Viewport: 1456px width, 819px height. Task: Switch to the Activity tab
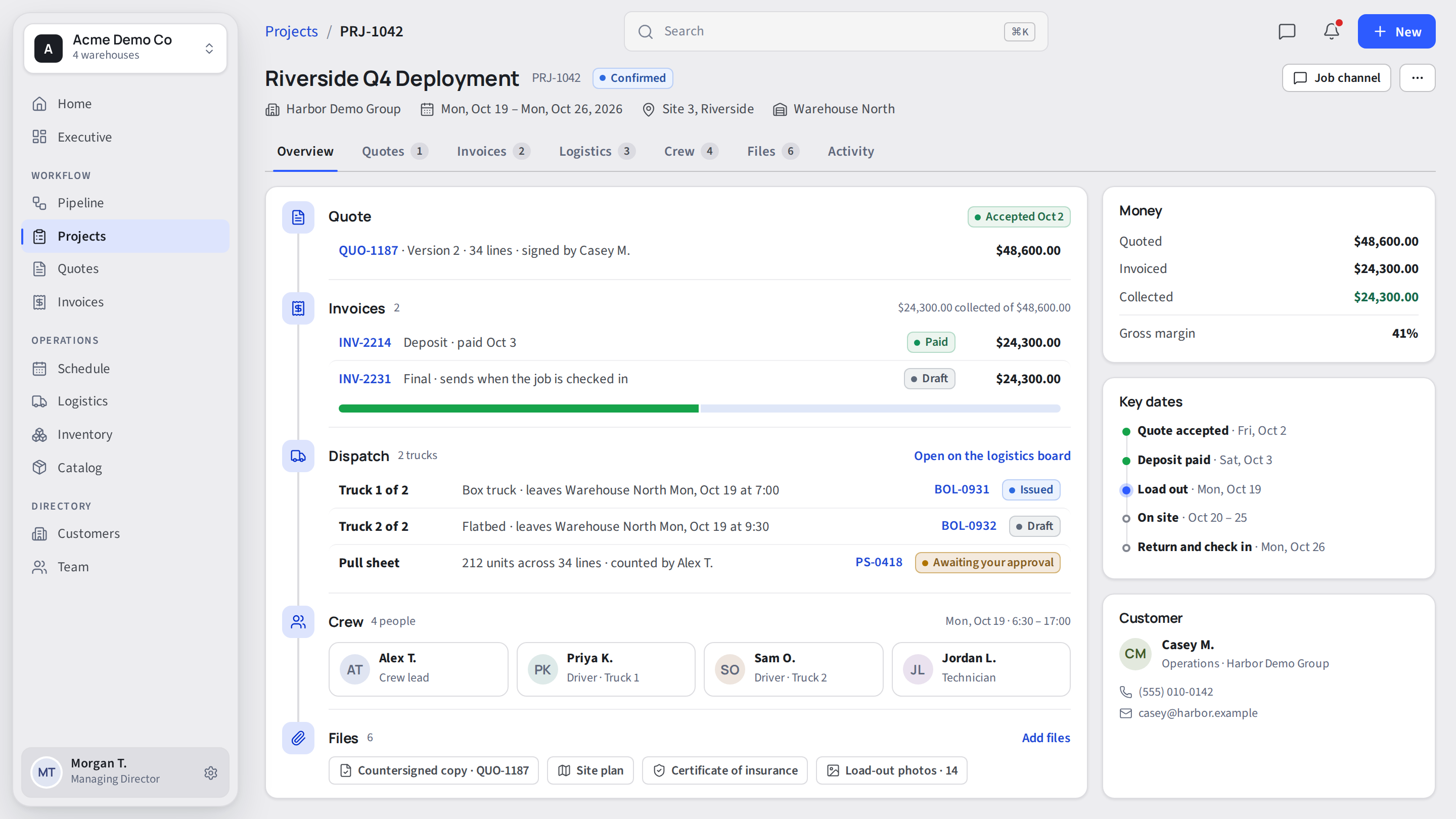[x=851, y=151]
